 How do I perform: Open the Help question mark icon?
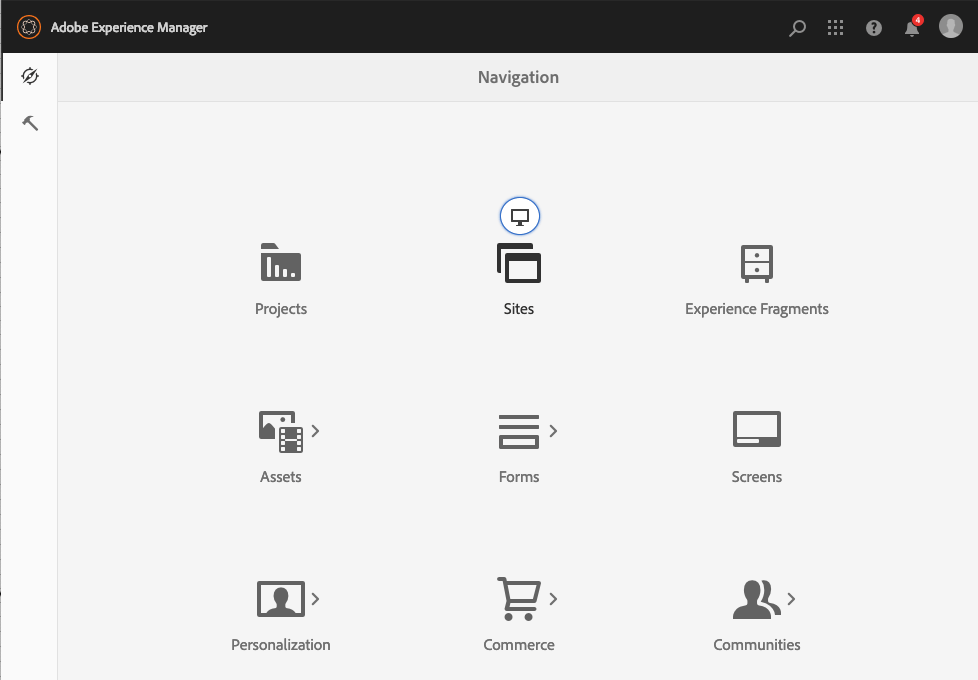tap(873, 27)
